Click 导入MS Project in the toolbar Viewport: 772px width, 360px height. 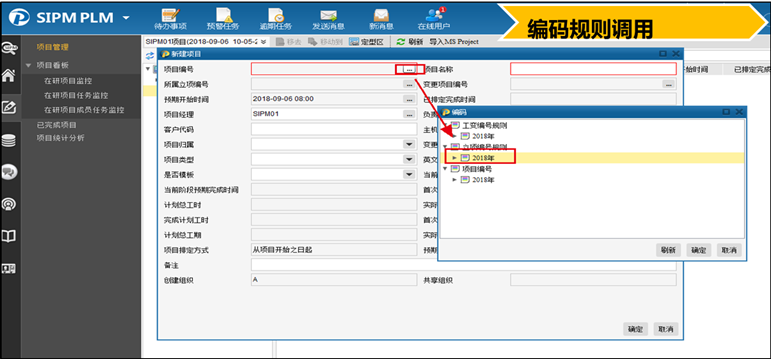[x=453, y=42]
